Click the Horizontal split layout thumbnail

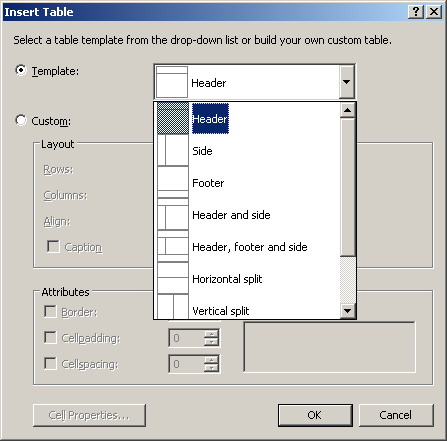[173, 278]
